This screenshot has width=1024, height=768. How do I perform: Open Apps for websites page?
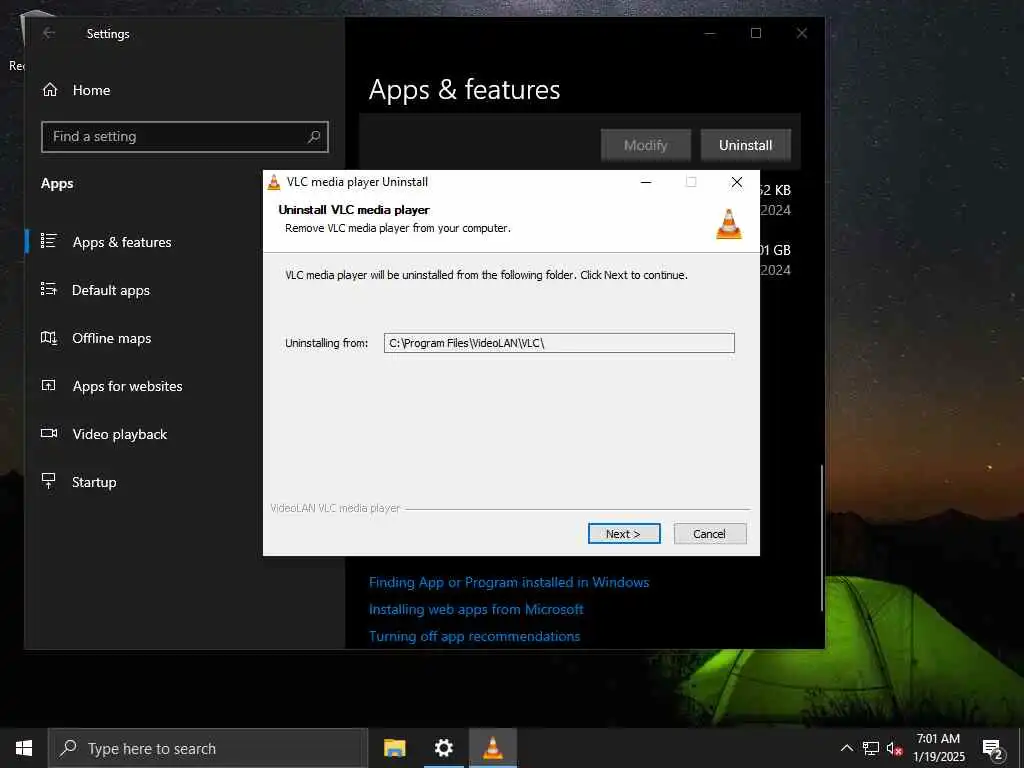(x=127, y=387)
